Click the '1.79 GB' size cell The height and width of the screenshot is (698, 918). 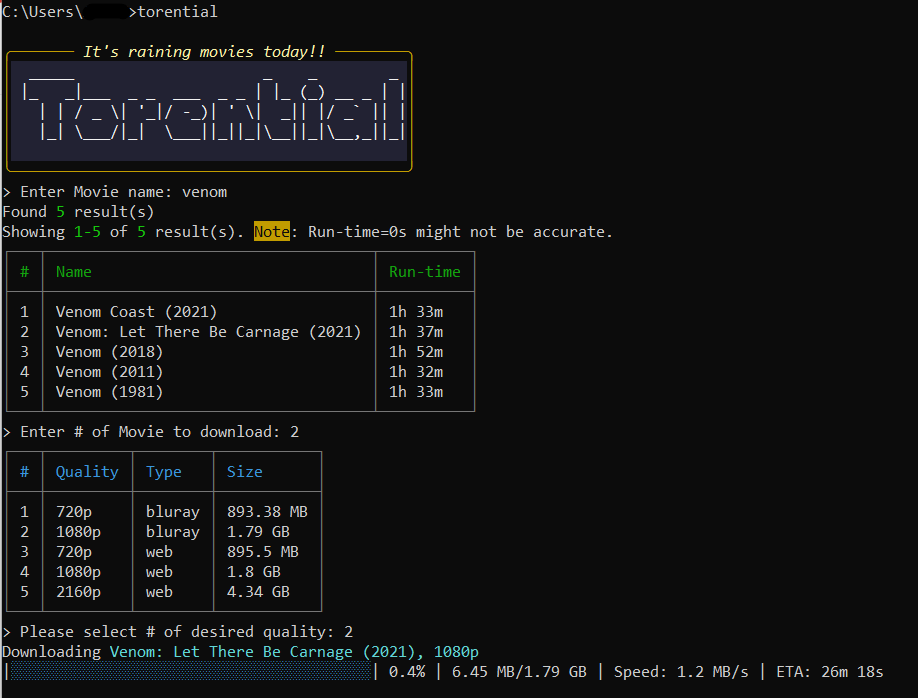click(x=258, y=532)
